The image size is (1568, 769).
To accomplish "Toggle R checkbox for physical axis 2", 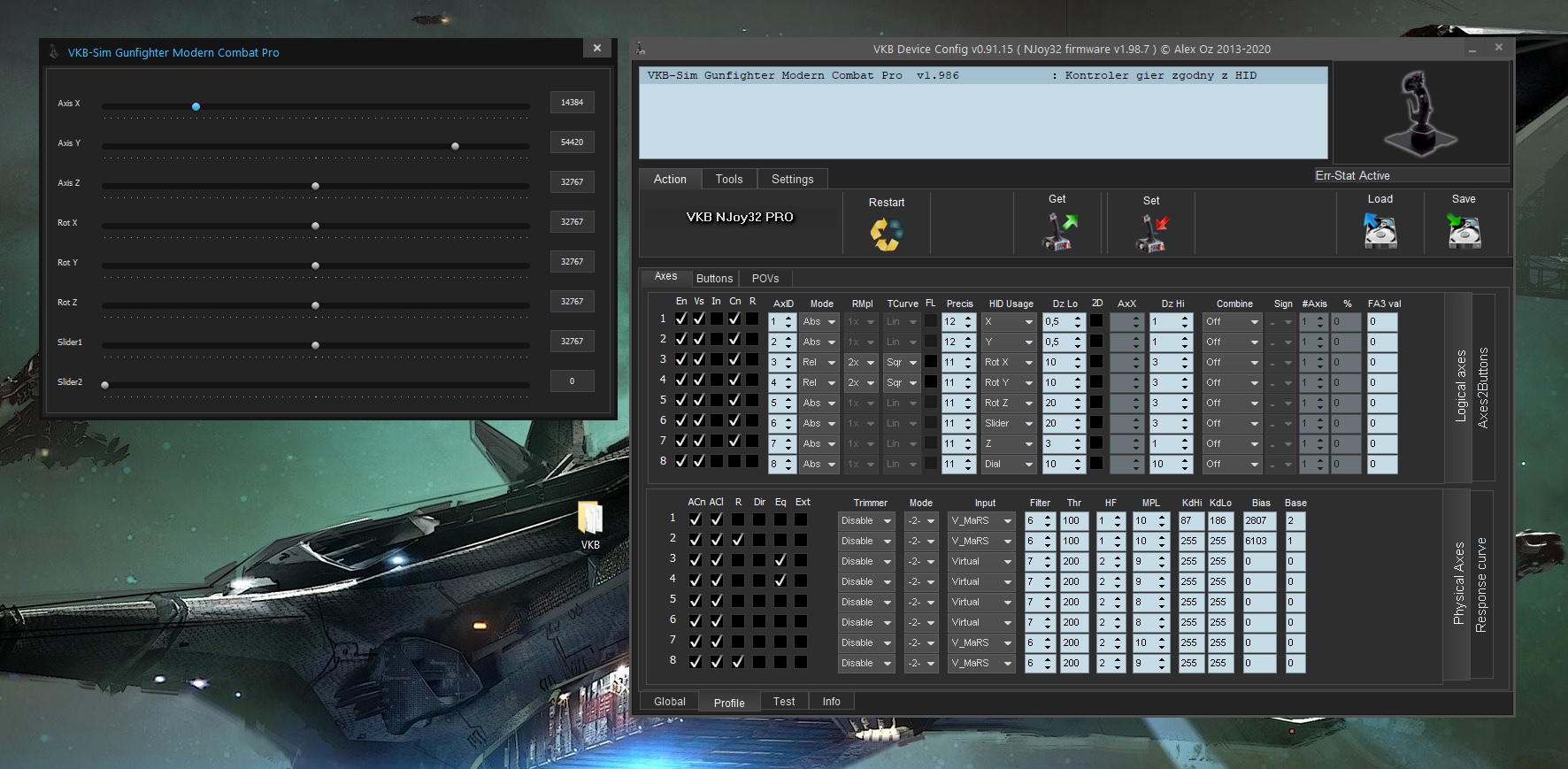I will (x=738, y=540).
